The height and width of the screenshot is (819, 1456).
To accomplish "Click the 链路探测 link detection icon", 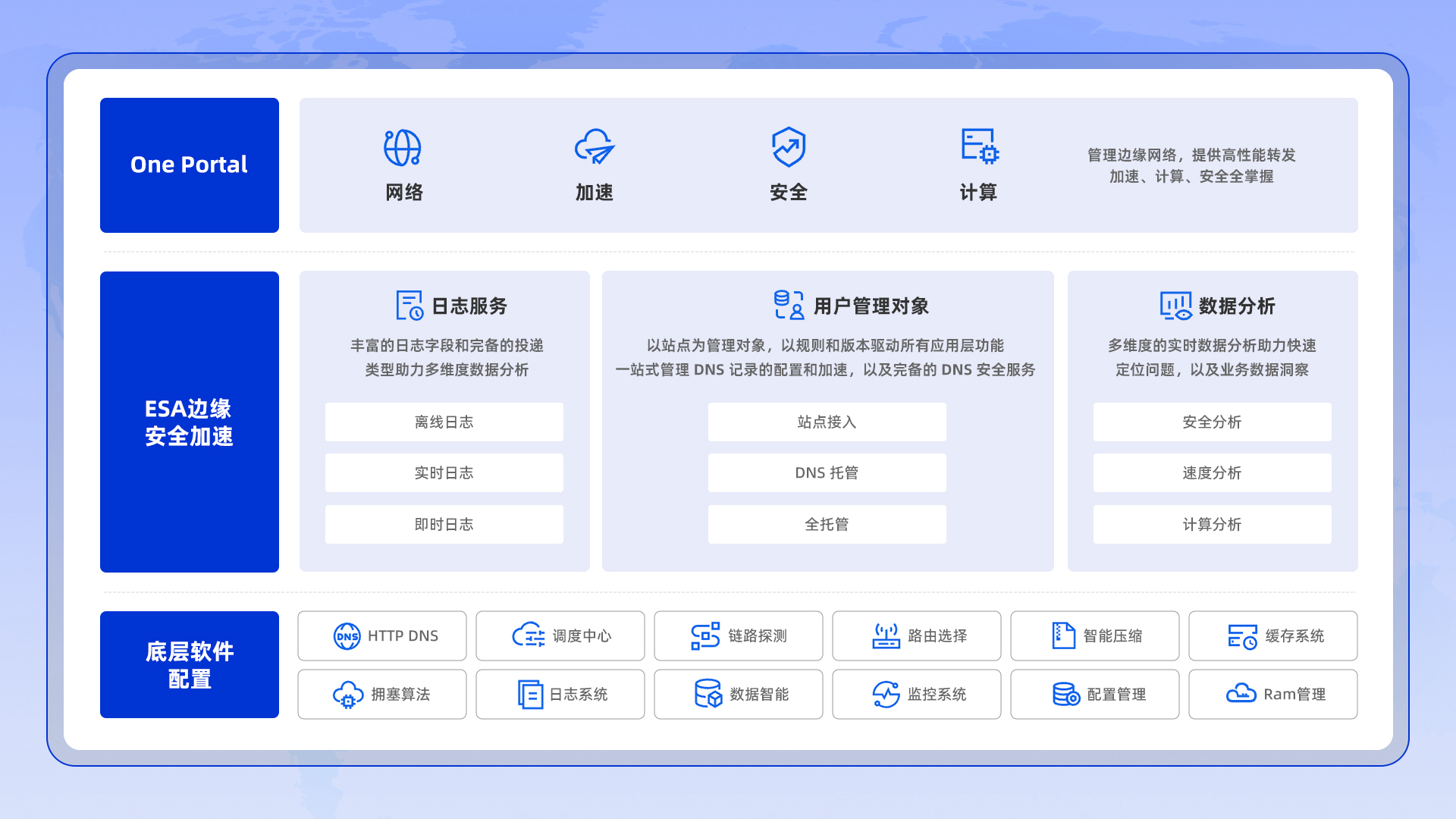I will click(705, 635).
